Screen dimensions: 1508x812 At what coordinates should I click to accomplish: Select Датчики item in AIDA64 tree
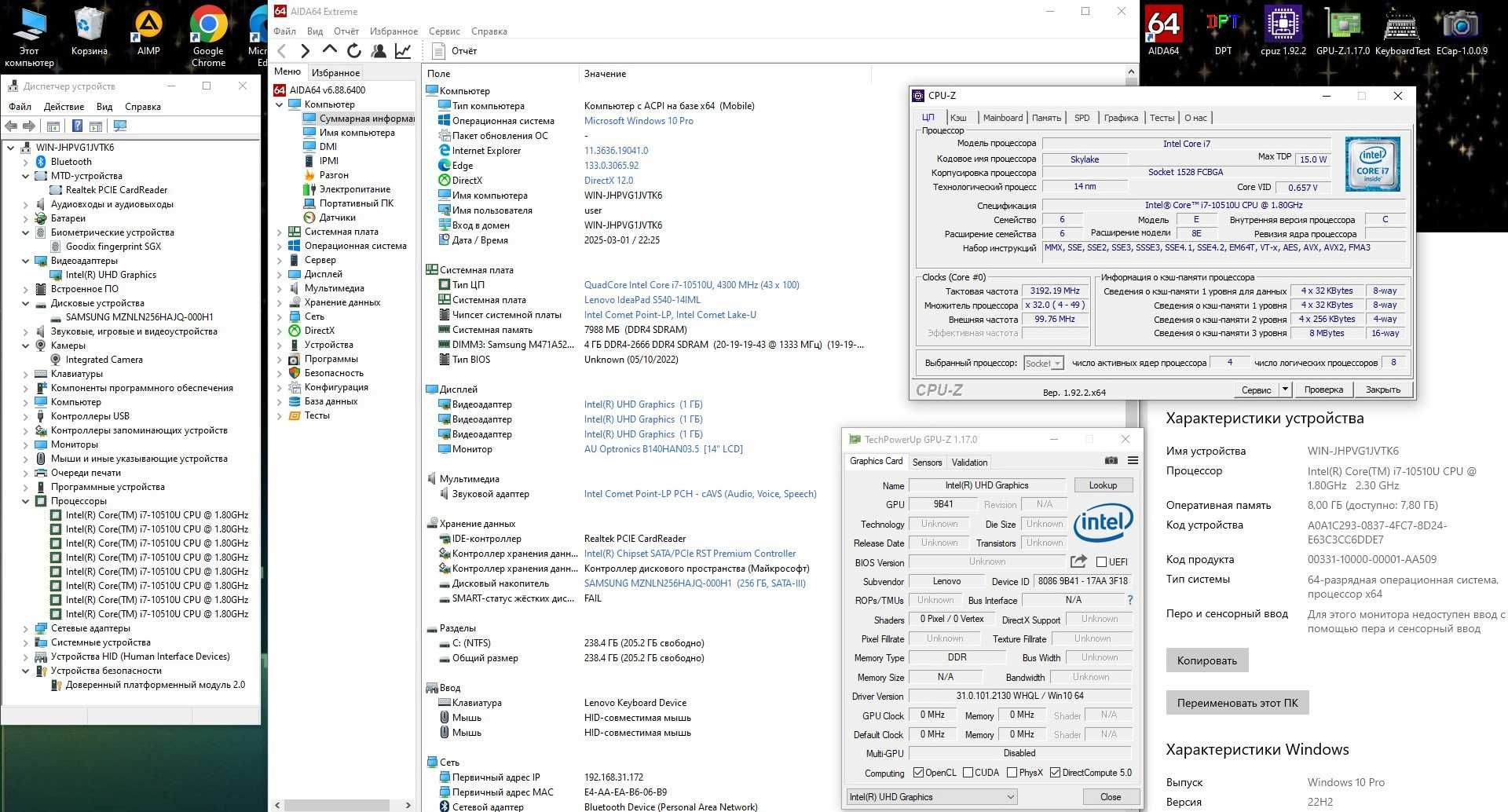click(x=338, y=218)
